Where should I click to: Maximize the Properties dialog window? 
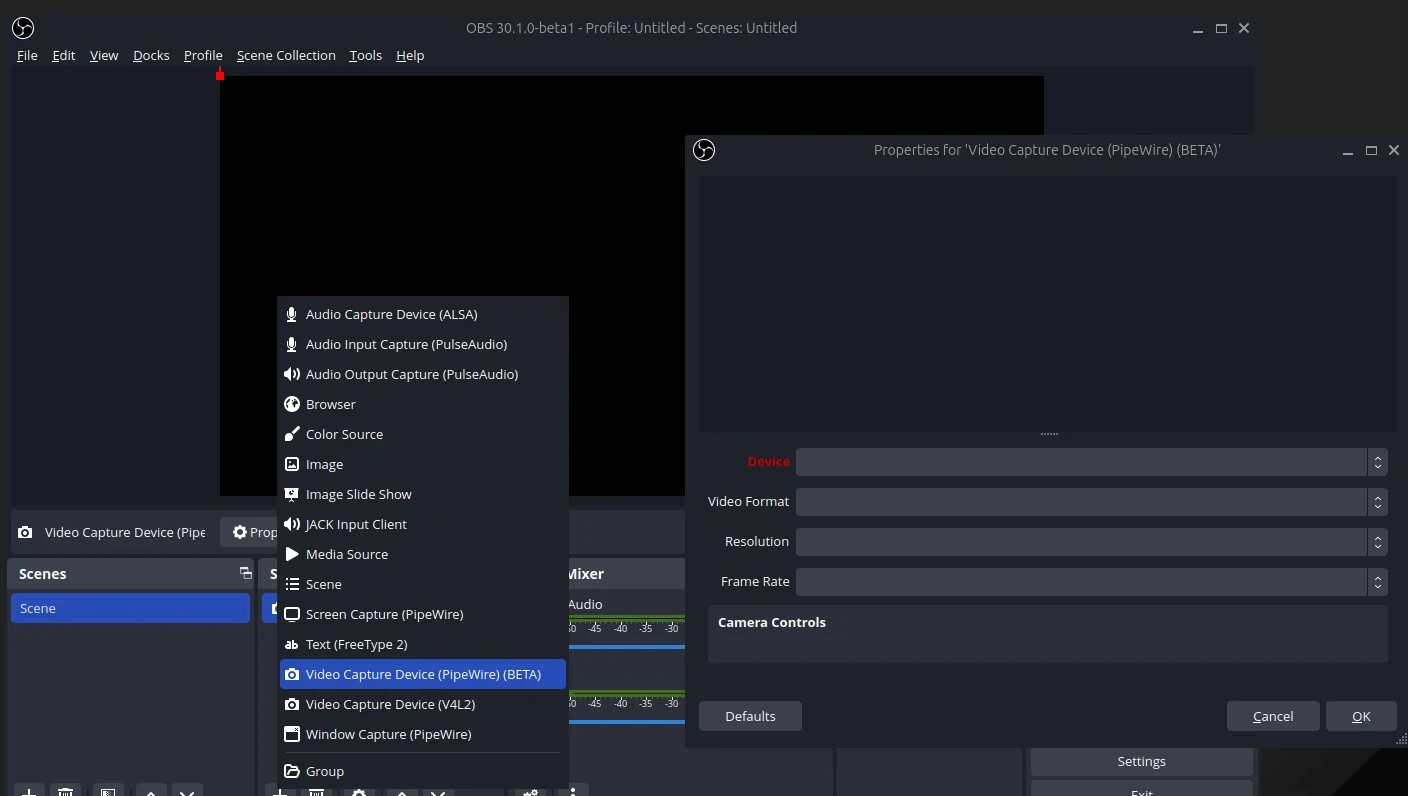[x=1371, y=150]
